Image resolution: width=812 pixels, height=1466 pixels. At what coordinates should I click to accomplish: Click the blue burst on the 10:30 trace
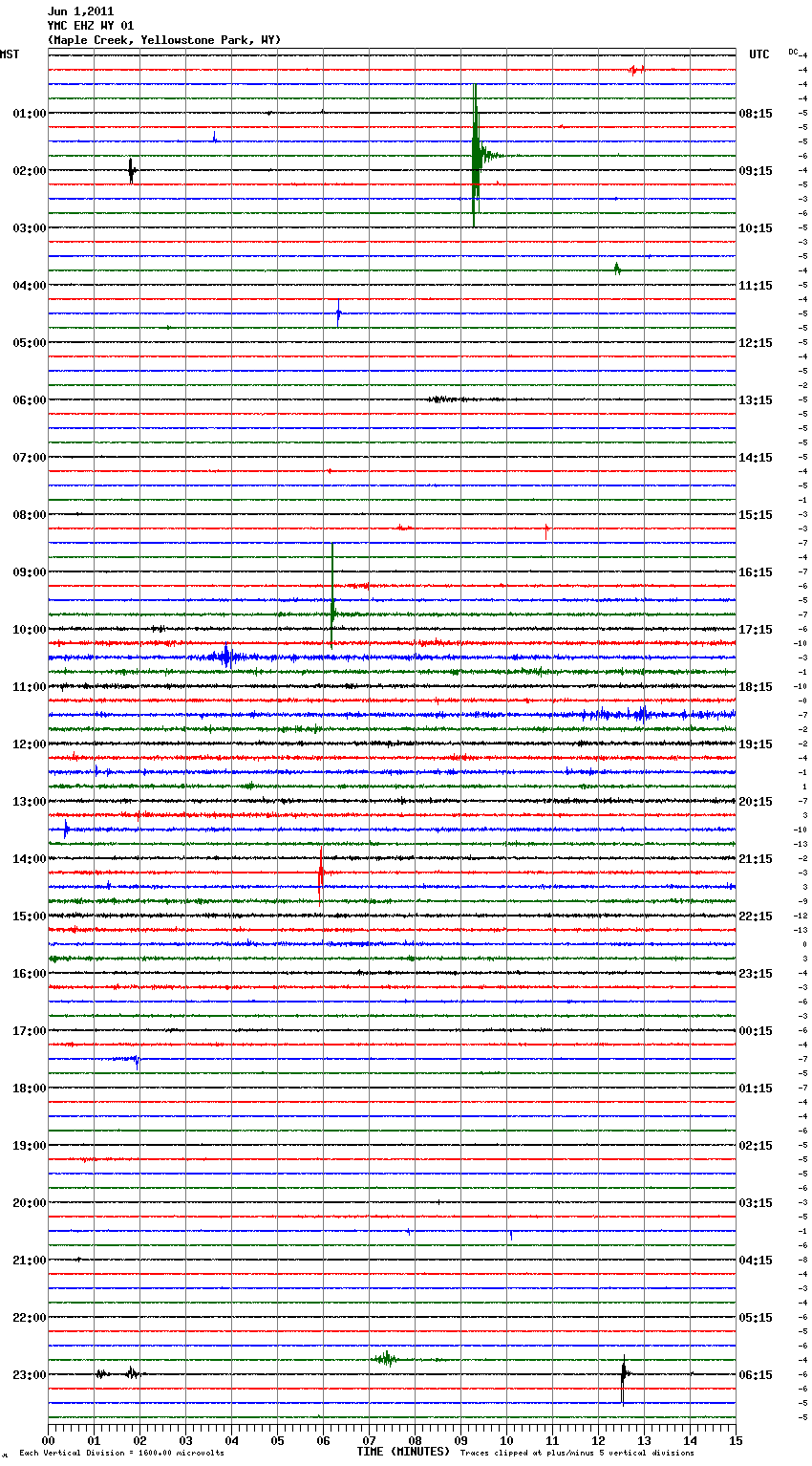click(x=225, y=657)
